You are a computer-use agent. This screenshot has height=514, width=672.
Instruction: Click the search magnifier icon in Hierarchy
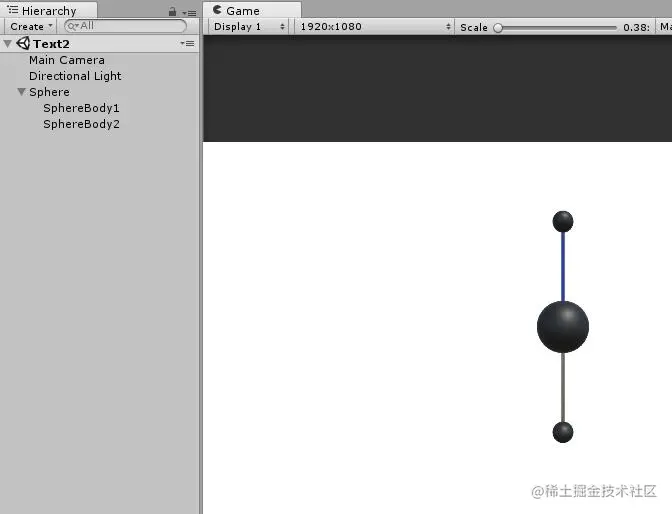coord(73,27)
